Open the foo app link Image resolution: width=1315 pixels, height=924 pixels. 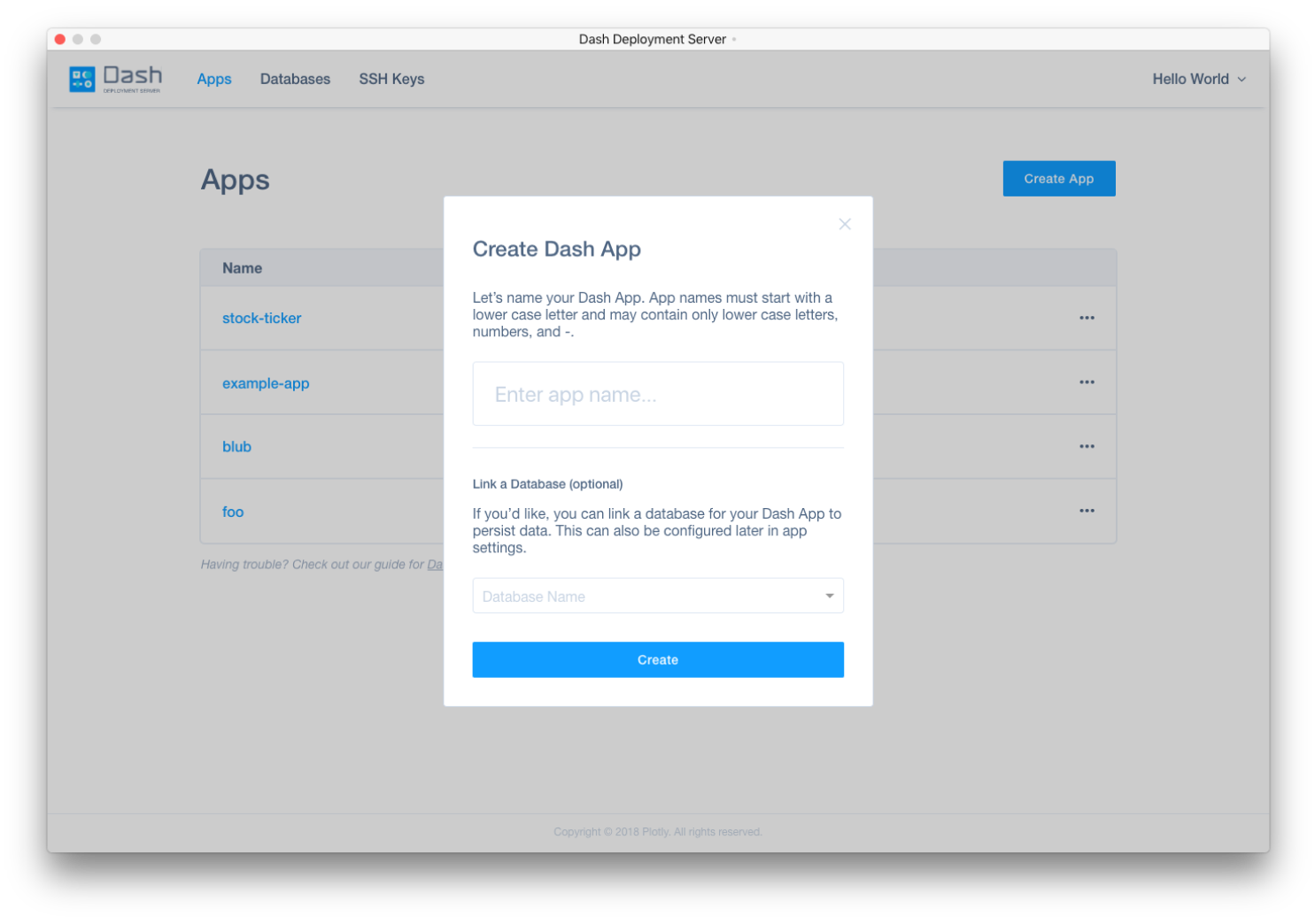pos(233,512)
